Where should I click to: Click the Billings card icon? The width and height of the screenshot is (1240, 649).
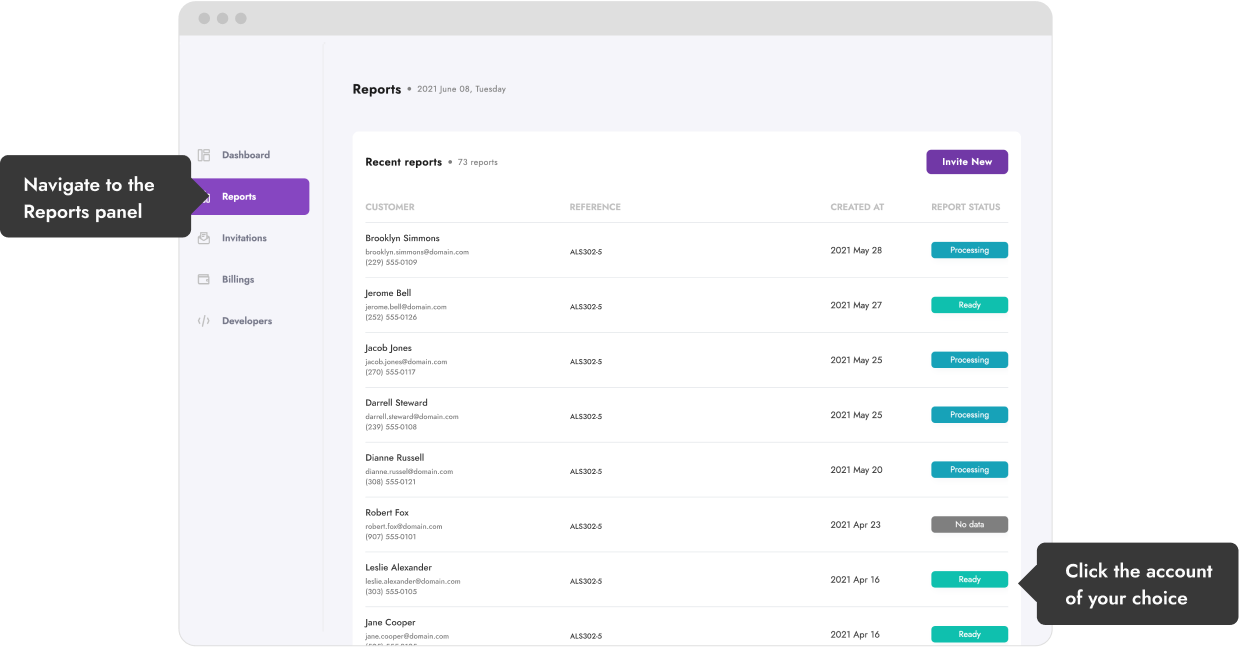click(204, 280)
